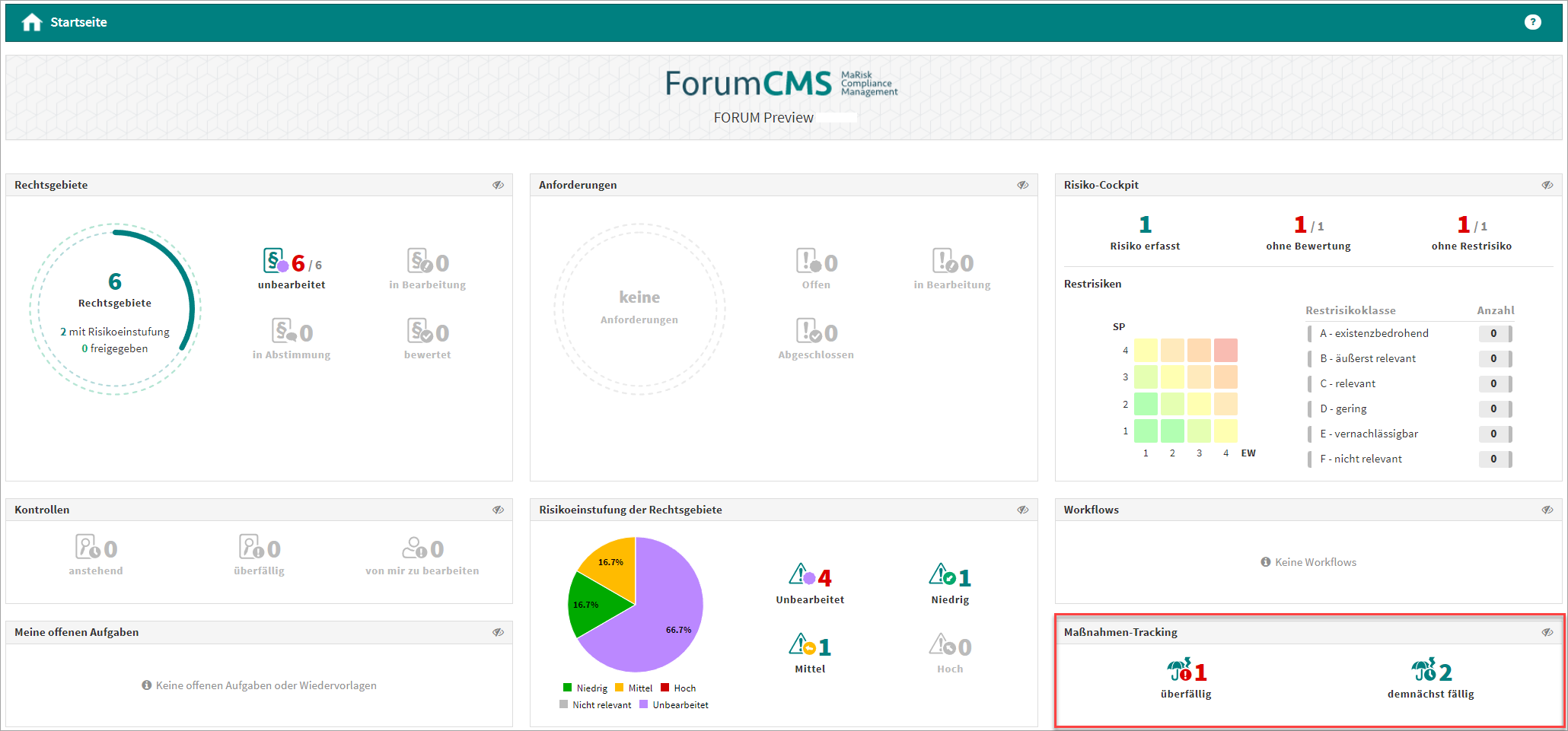Click the Unbearbeitet risk warning icon
This screenshot has width=1568, height=731.
pos(802,575)
